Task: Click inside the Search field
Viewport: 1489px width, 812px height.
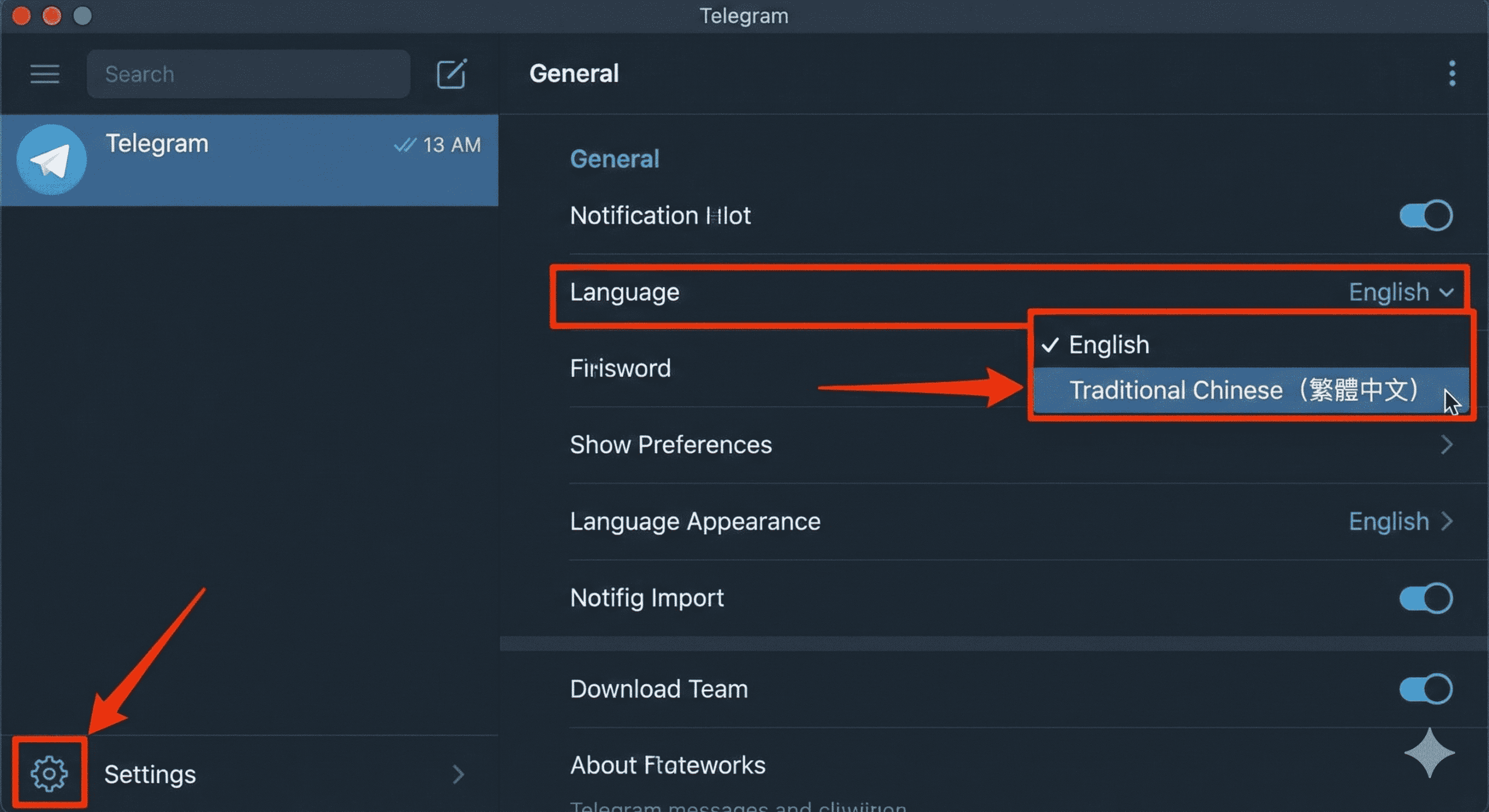Action: tap(248, 74)
